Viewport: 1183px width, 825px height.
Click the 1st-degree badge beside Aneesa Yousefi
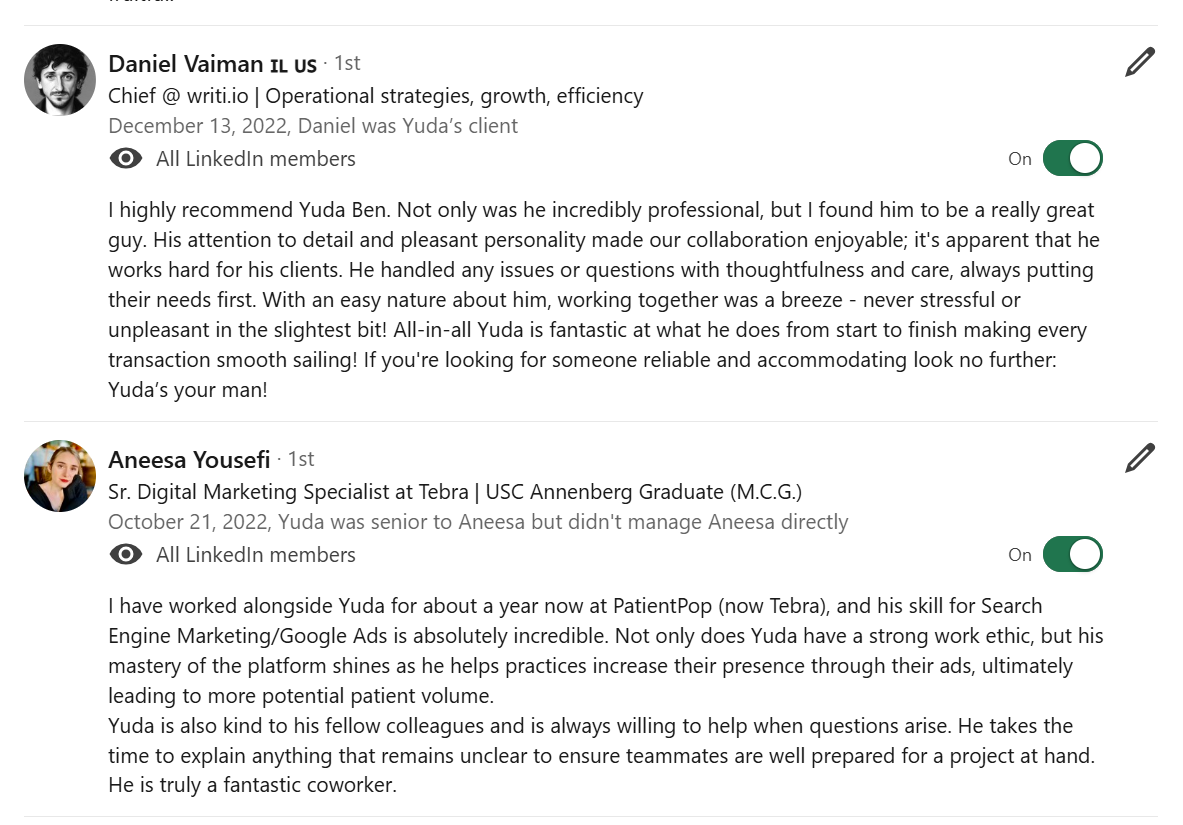301,459
